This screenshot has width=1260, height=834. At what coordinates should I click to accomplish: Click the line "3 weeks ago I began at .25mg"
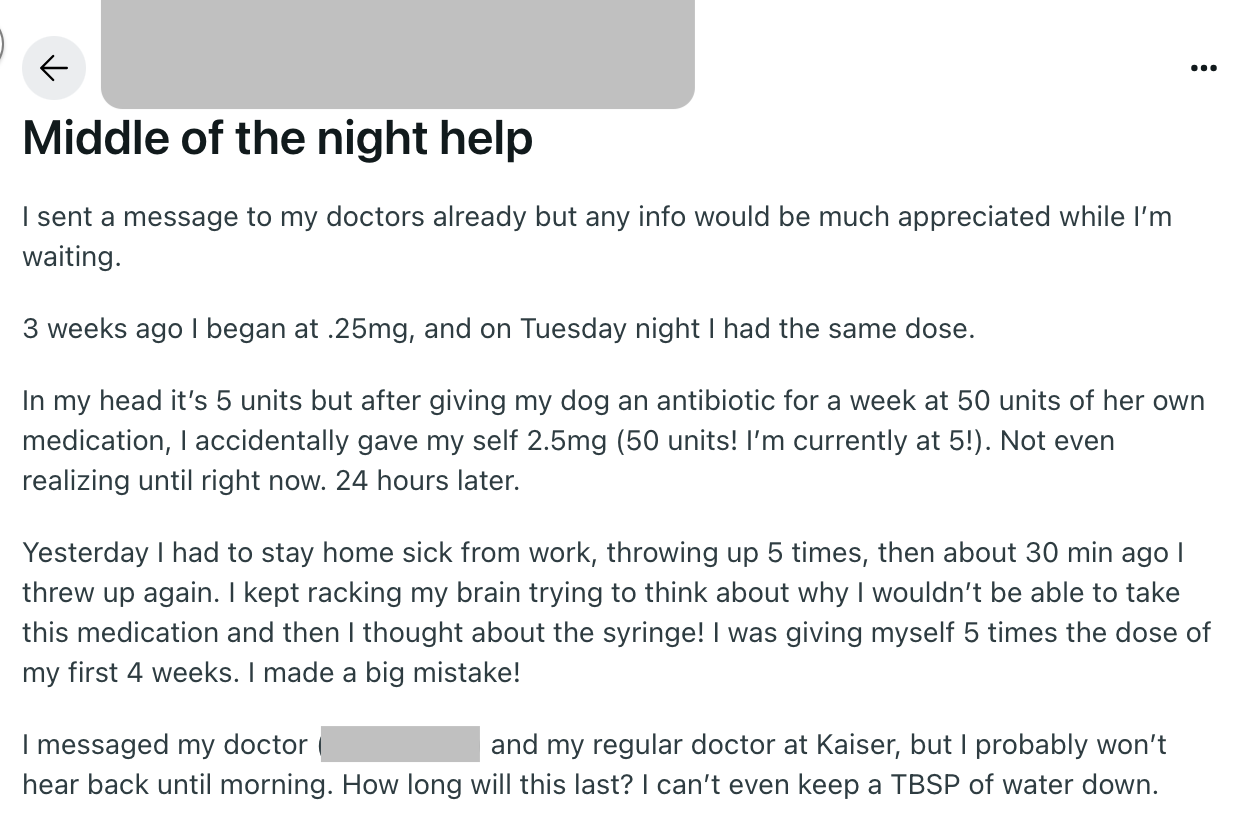(217, 329)
